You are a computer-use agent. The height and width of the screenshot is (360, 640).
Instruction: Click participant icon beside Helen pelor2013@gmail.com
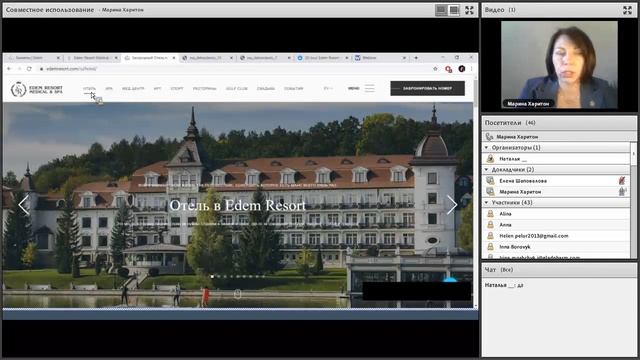490,236
